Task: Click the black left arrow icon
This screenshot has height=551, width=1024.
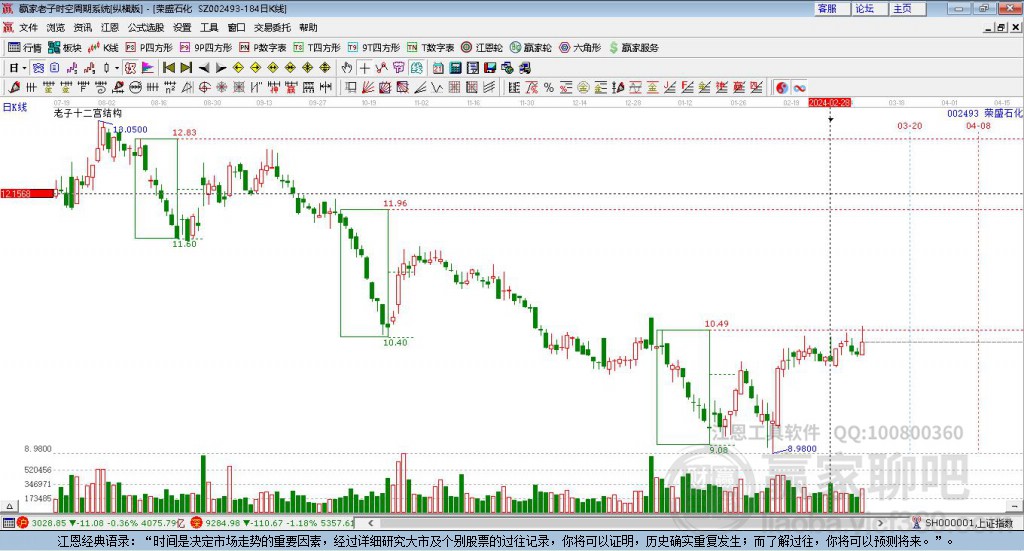Action: 204,68
